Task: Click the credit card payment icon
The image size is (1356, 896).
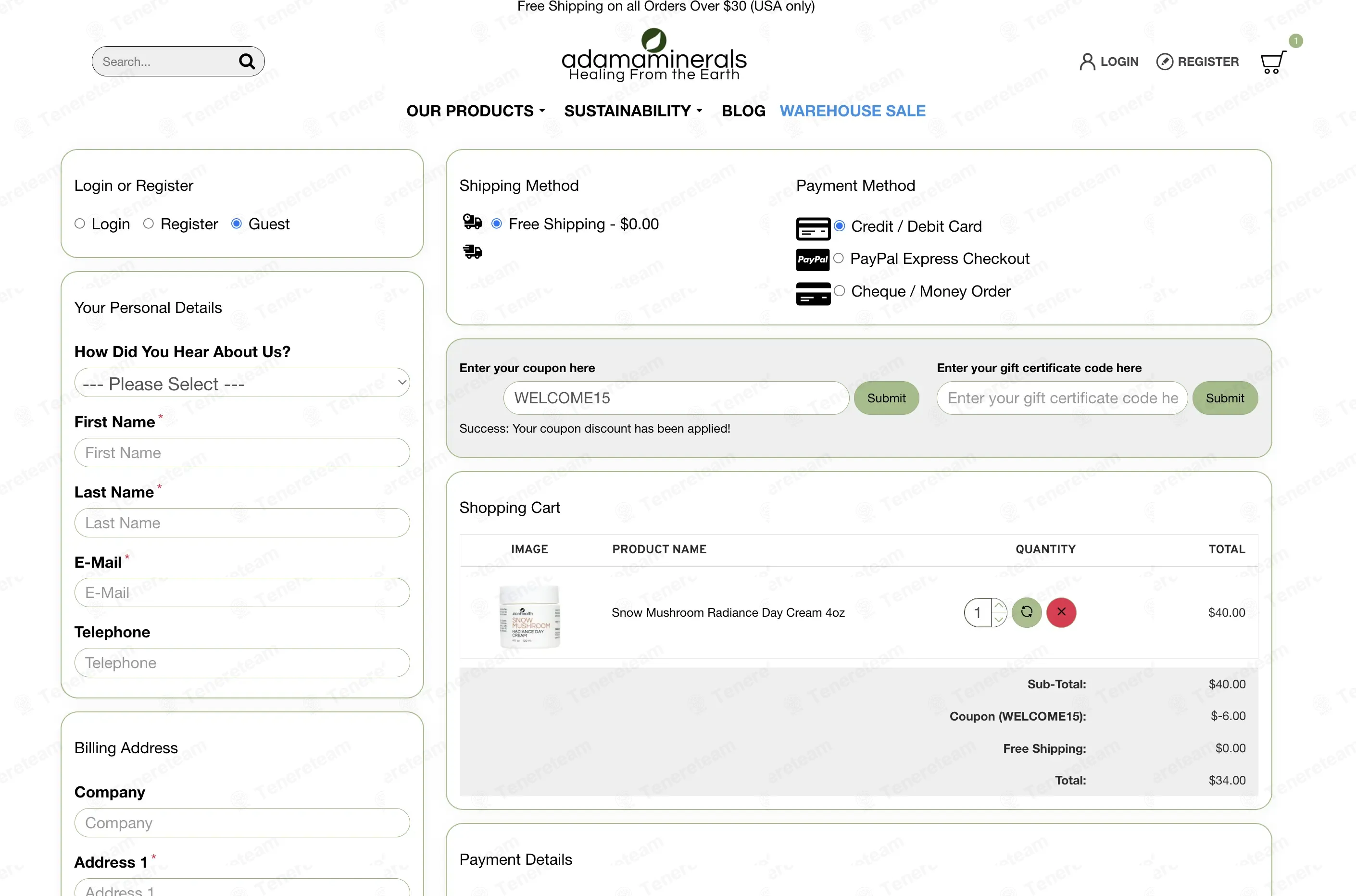Action: point(813,228)
